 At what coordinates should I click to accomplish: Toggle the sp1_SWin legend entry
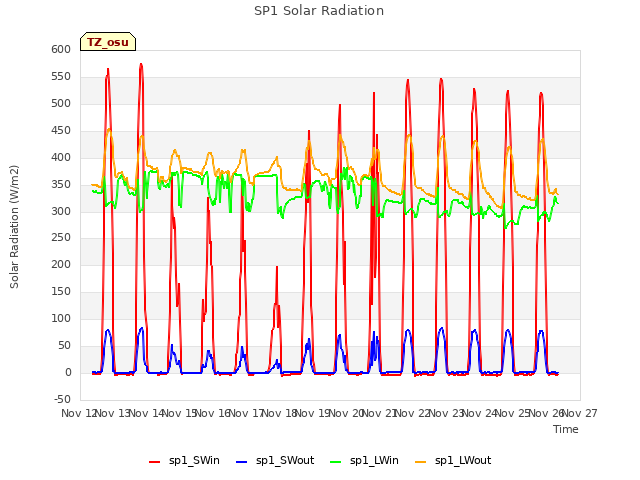pyautogui.click(x=184, y=461)
